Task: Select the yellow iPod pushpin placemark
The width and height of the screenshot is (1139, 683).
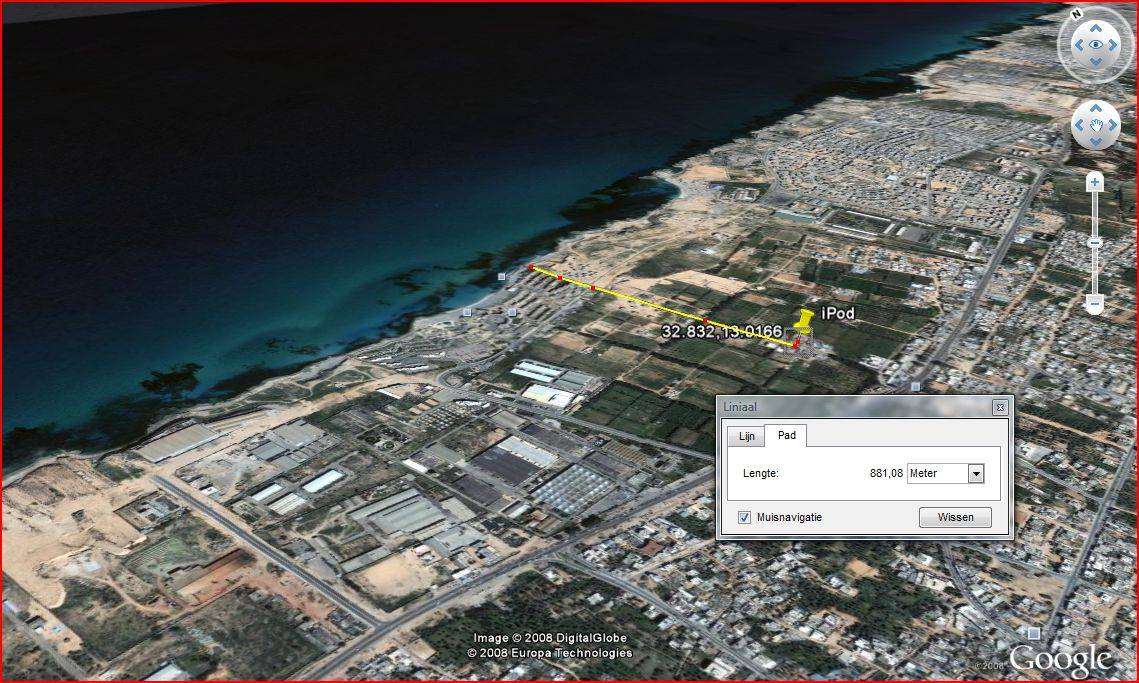Action: (805, 322)
